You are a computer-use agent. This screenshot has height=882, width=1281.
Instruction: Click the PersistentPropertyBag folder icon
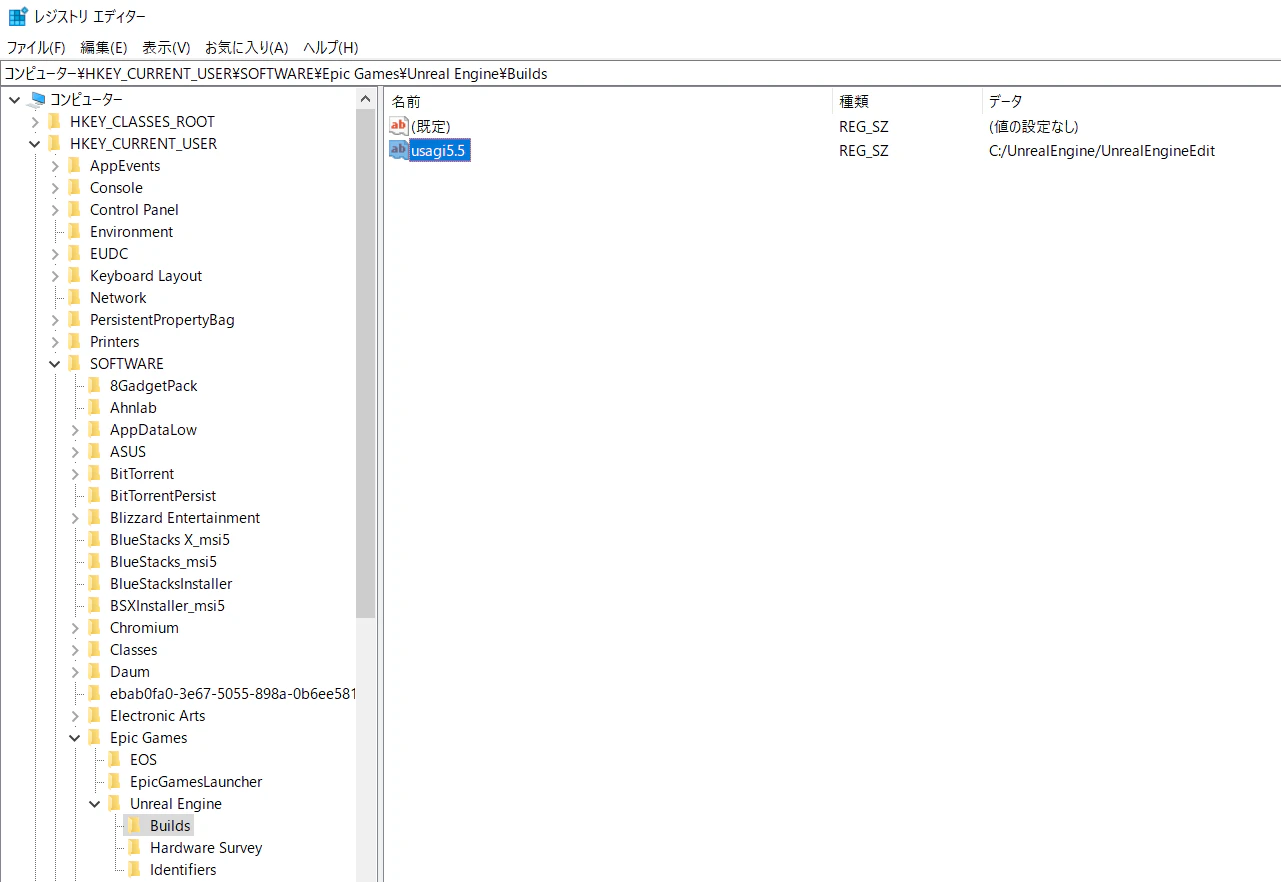coord(74,319)
